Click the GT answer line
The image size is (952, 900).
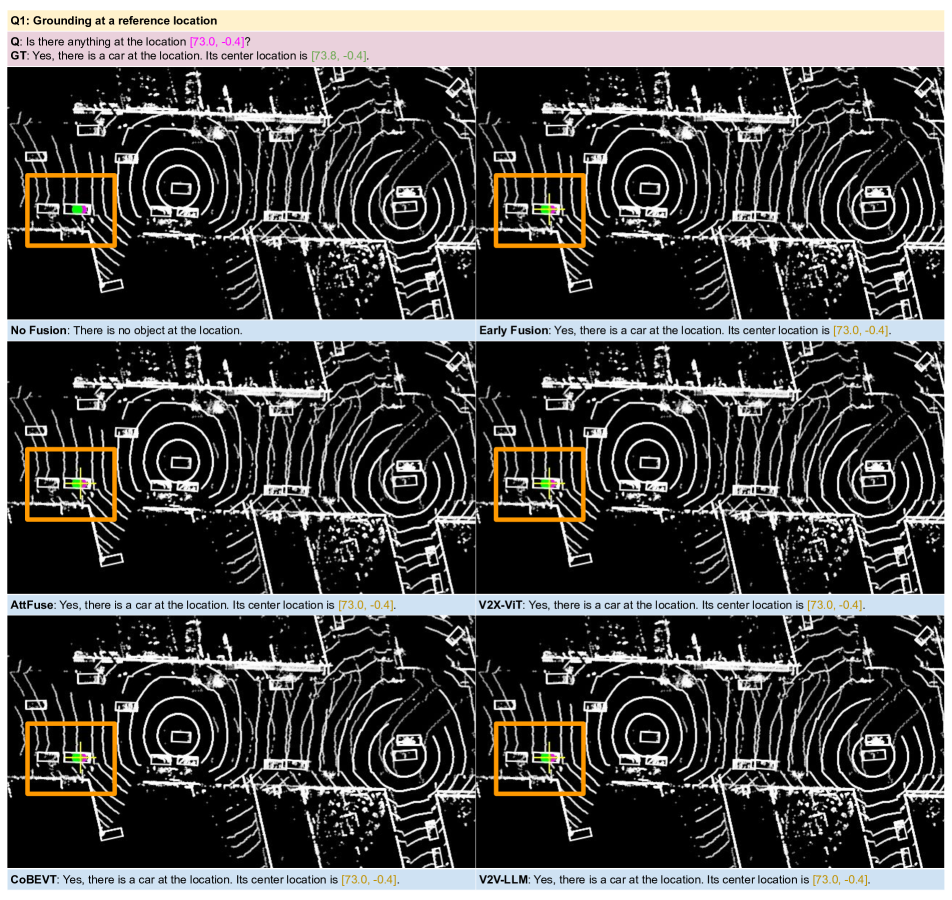[x=189, y=55]
